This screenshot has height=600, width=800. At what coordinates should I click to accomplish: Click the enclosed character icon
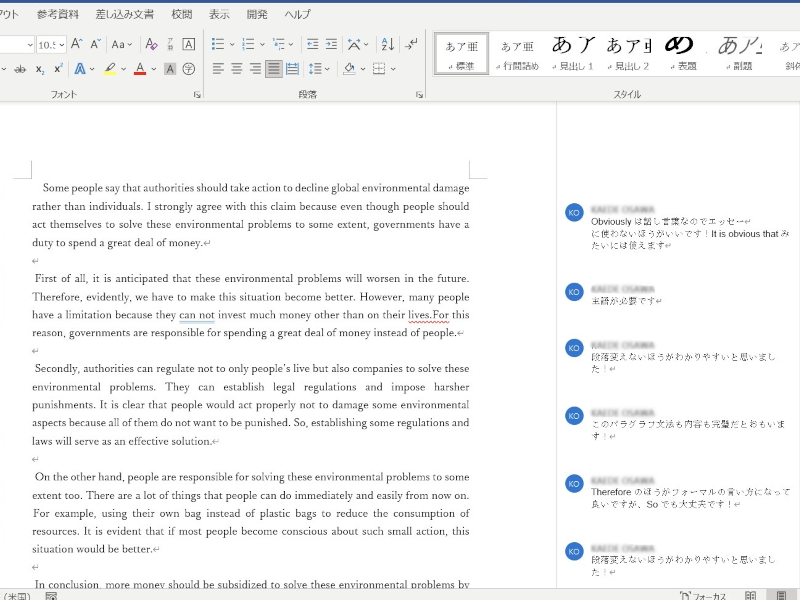click(x=189, y=69)
